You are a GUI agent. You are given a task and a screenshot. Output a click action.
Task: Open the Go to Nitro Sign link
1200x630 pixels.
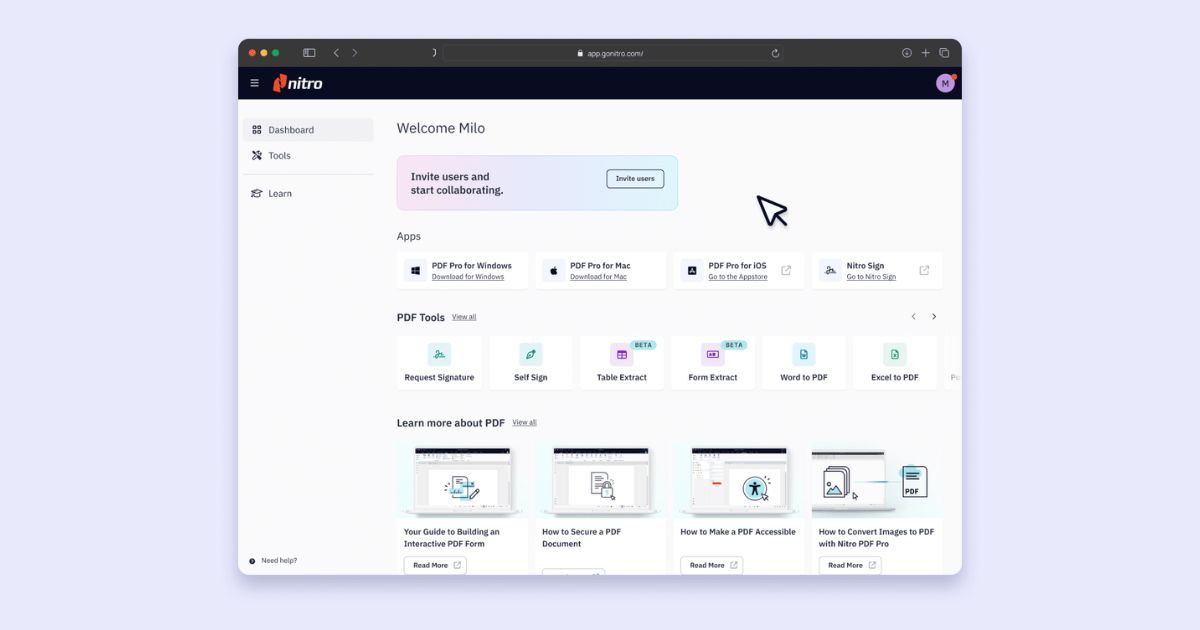tap(871, 277)
